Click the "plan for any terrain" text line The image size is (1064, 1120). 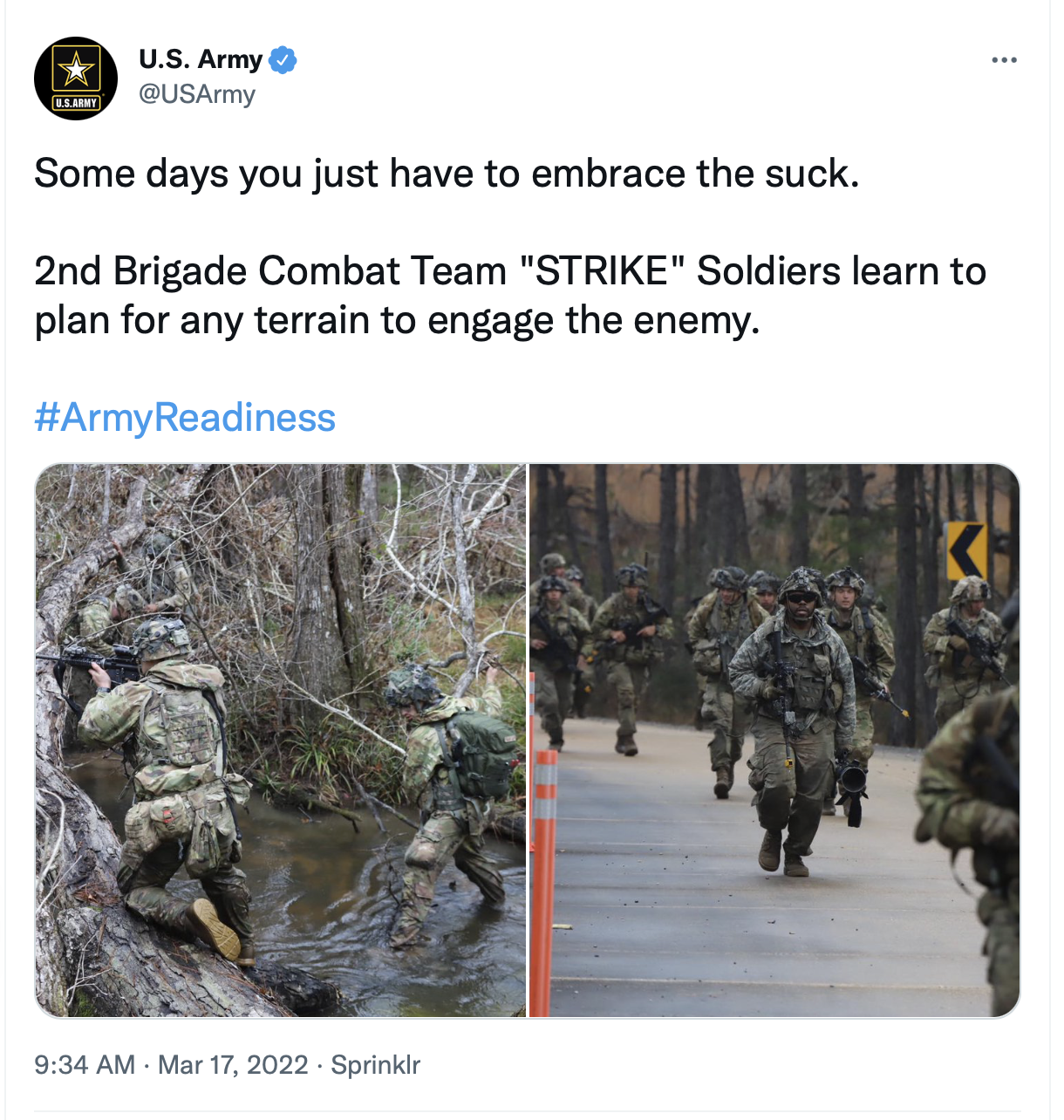tap(397, 320)
